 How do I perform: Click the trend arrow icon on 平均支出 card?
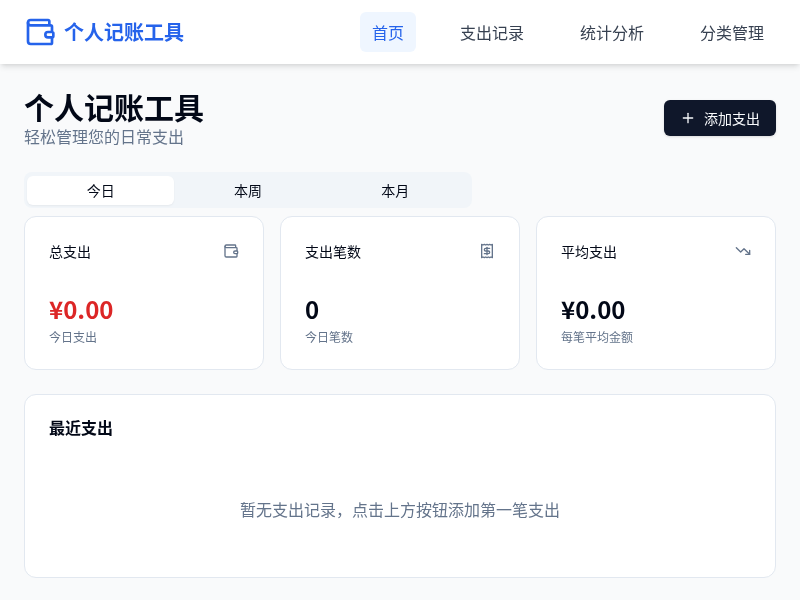tap(743, 252)
